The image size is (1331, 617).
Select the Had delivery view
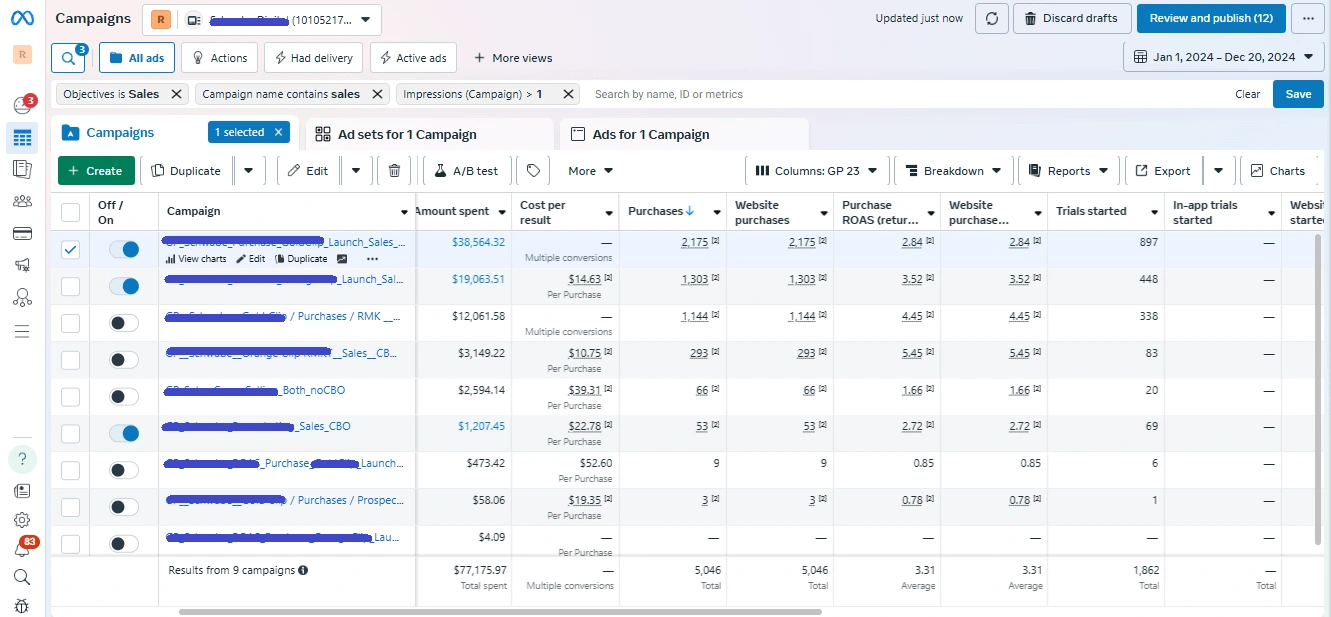coord(312,58)
